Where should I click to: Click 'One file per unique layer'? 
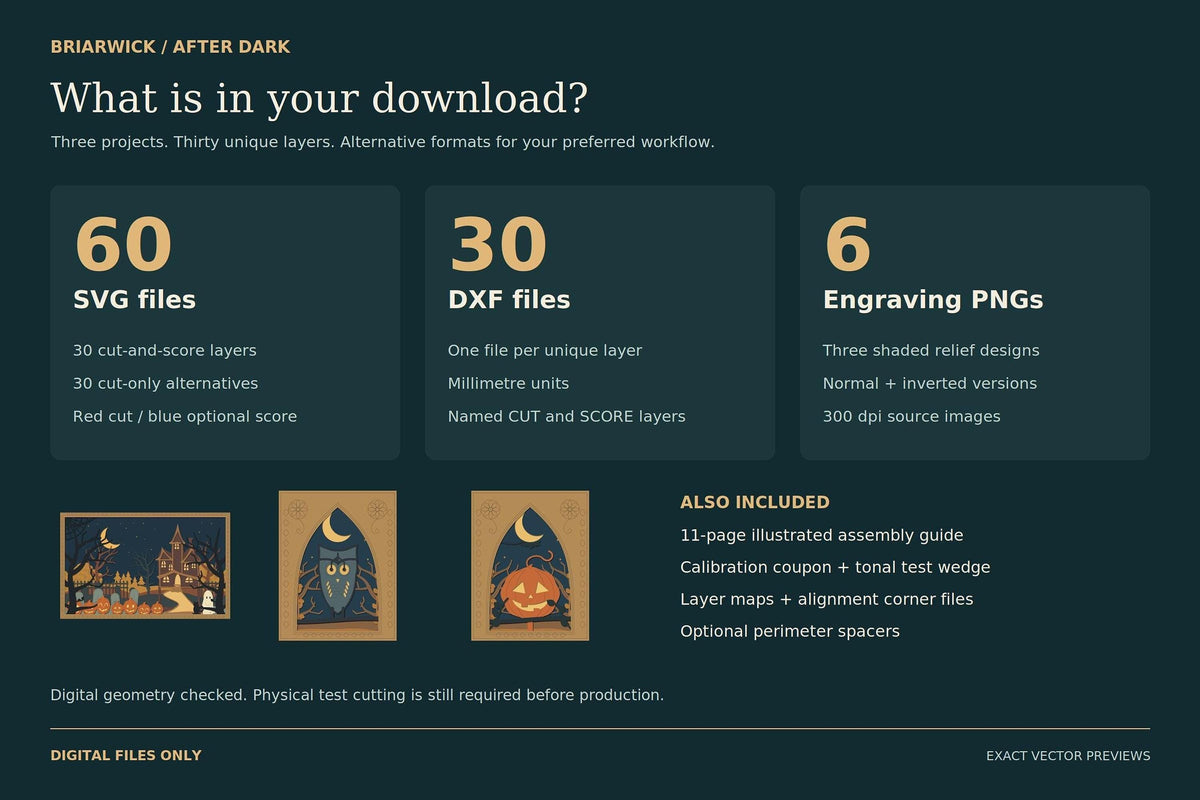(545, 351)
